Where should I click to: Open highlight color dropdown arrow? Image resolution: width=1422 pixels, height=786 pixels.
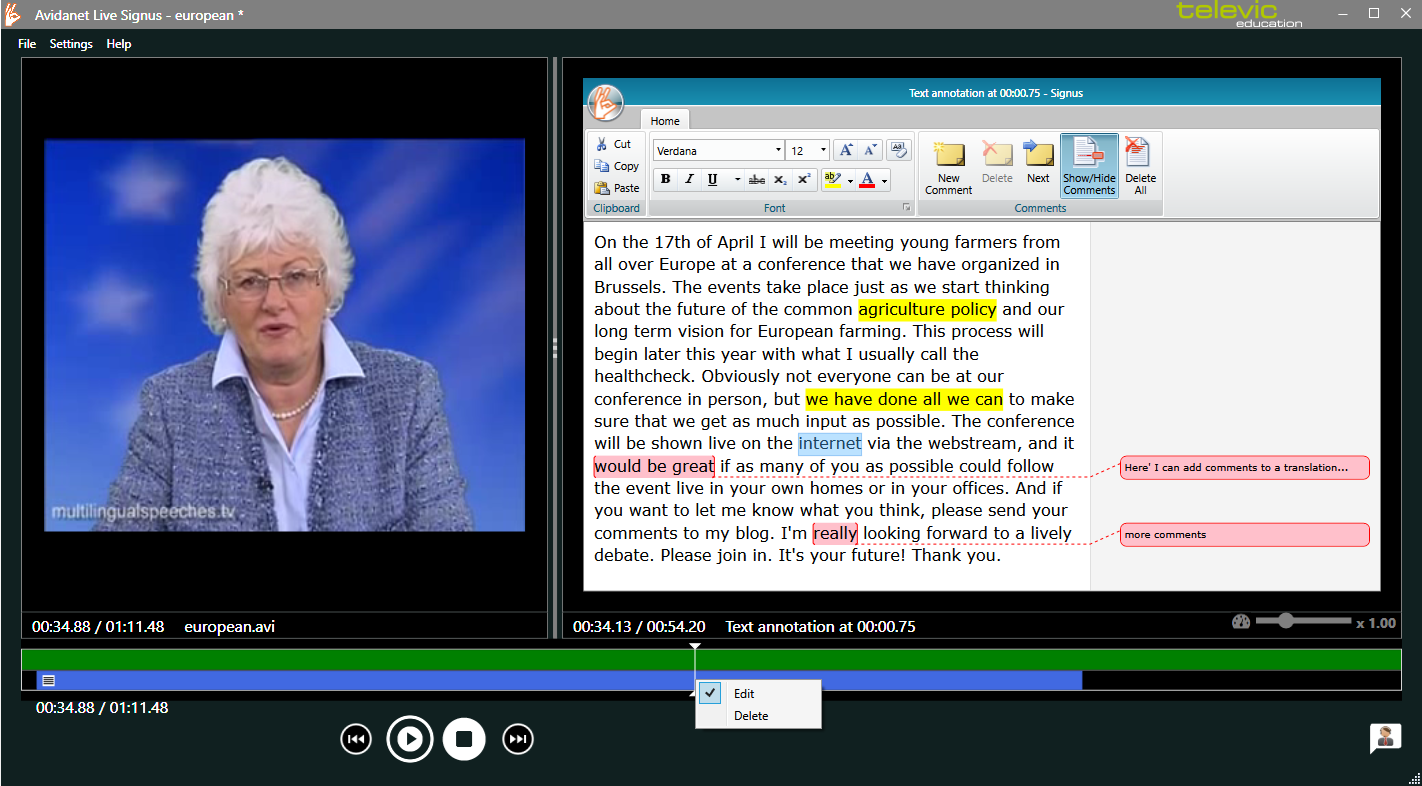point(850,181)
